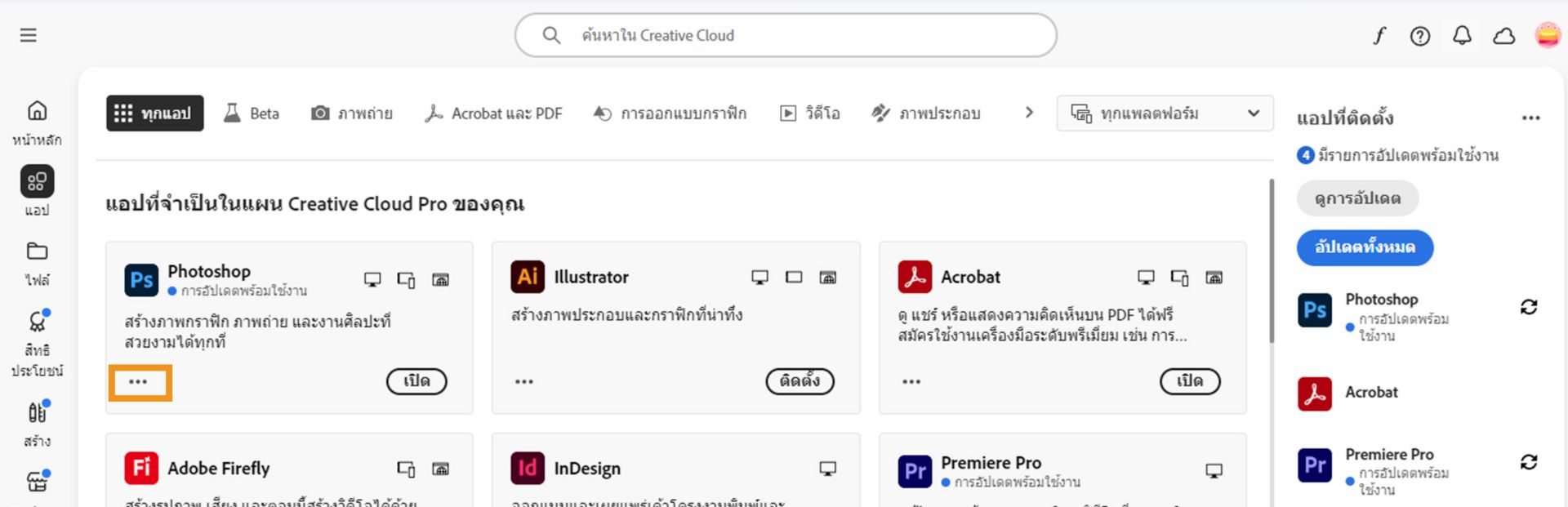Viewport: 1568px width, 507px height.
Task: Update Photoshop via refresh icon in sidebar
Action: click(1529, 307)
